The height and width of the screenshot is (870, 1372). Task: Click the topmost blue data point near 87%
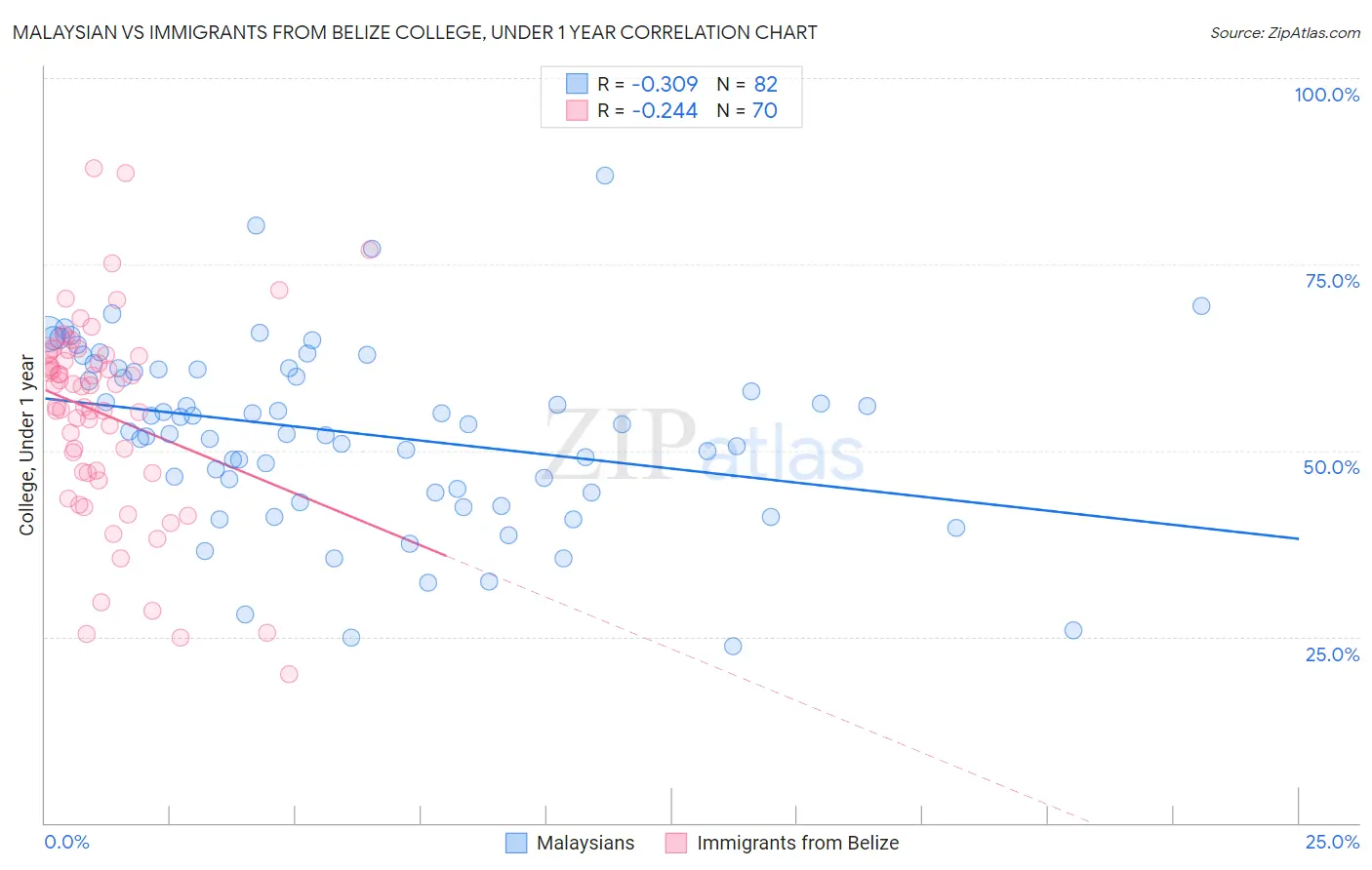click(x=605, y=176)
